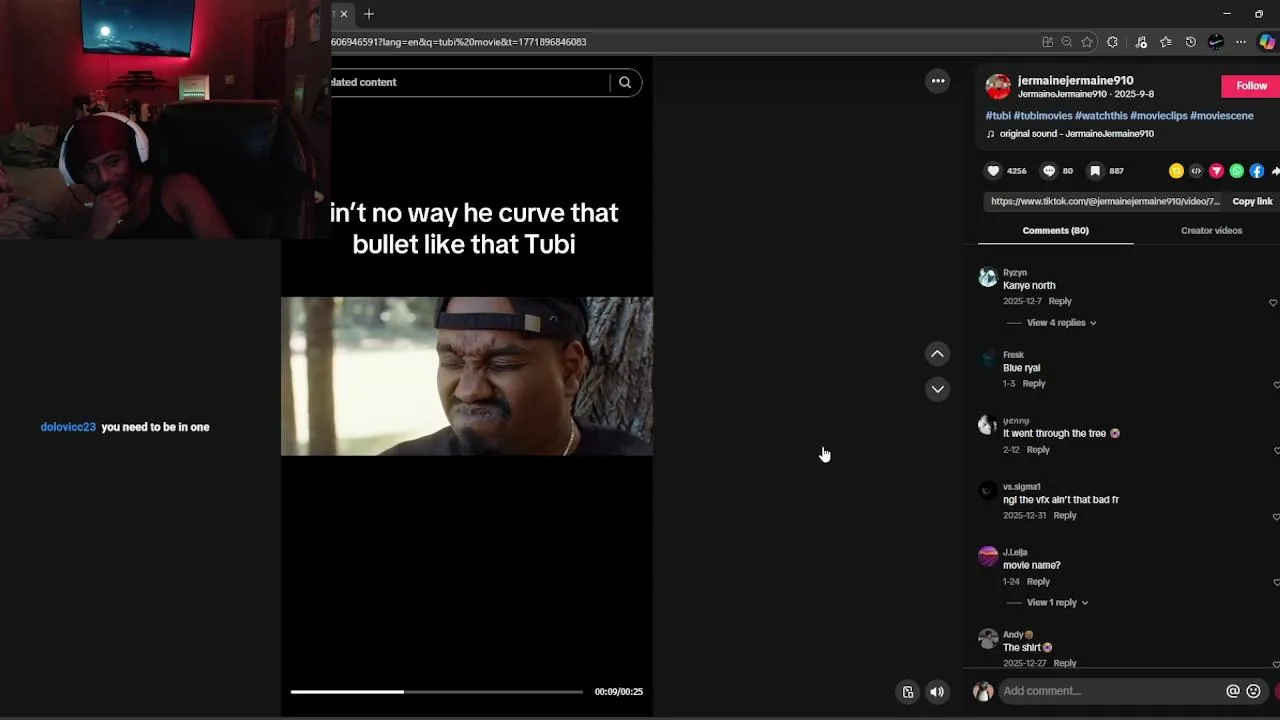Like the video with the heart icon
The width and height of the screenshot is (1280, 720).
[993, 171]
